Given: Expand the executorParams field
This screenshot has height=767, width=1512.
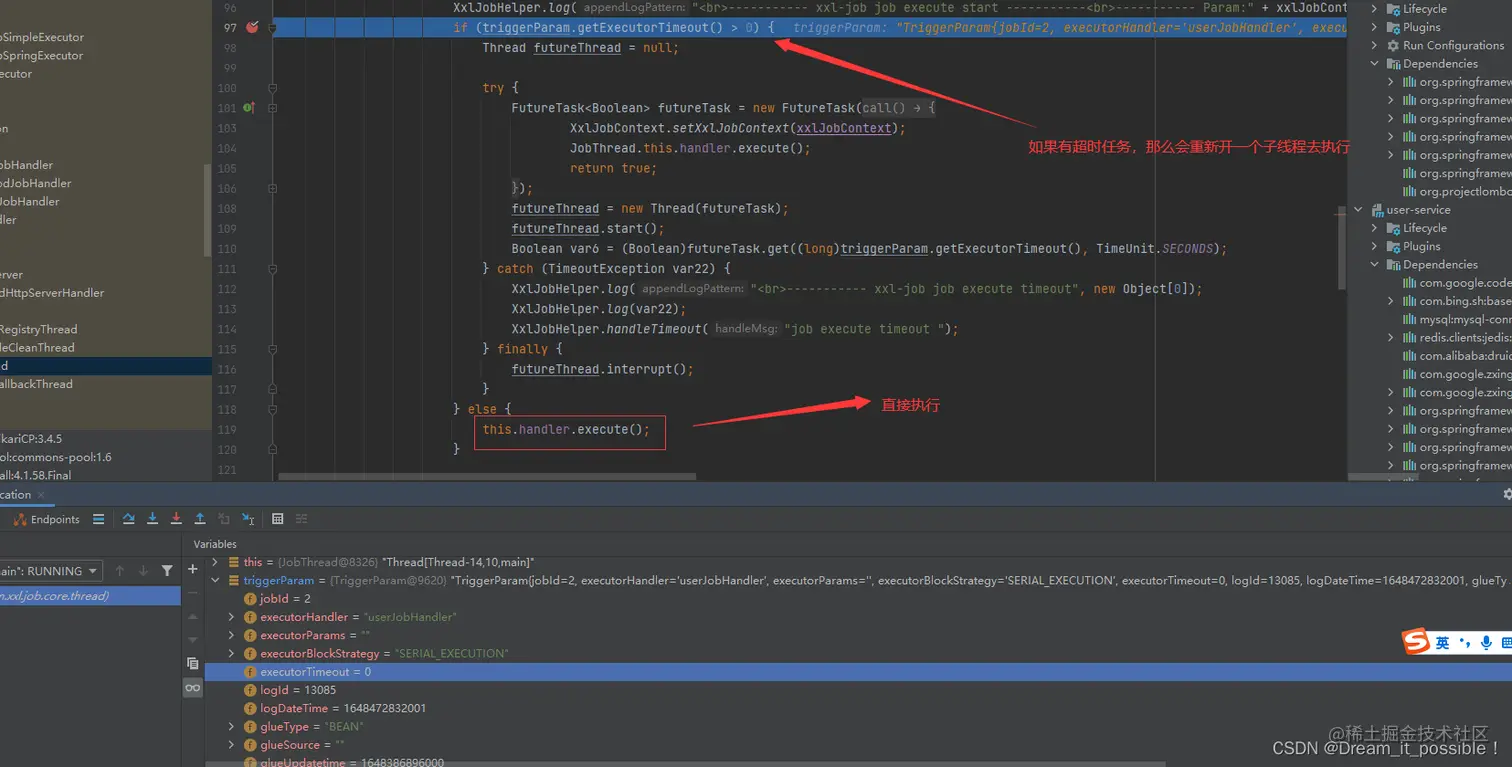Looking at the screenshot, I should (232, 635).
